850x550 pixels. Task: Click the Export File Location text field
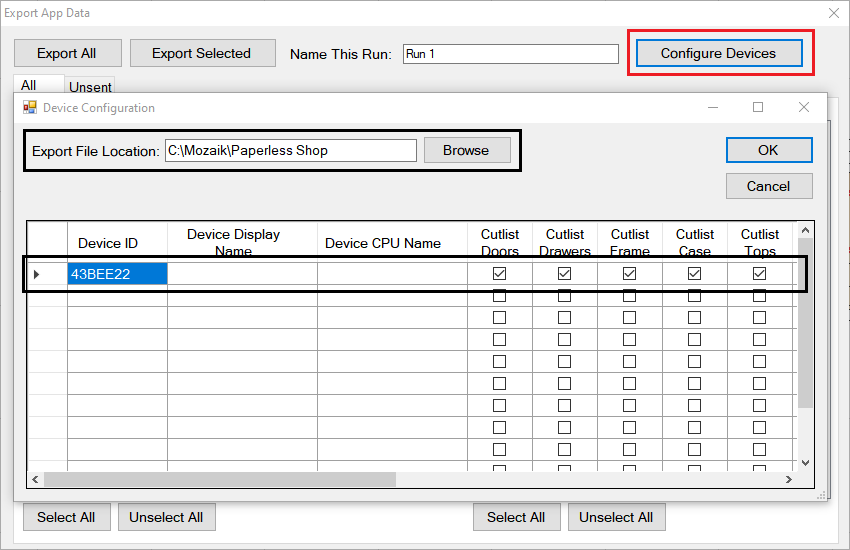tap(290, 150)
